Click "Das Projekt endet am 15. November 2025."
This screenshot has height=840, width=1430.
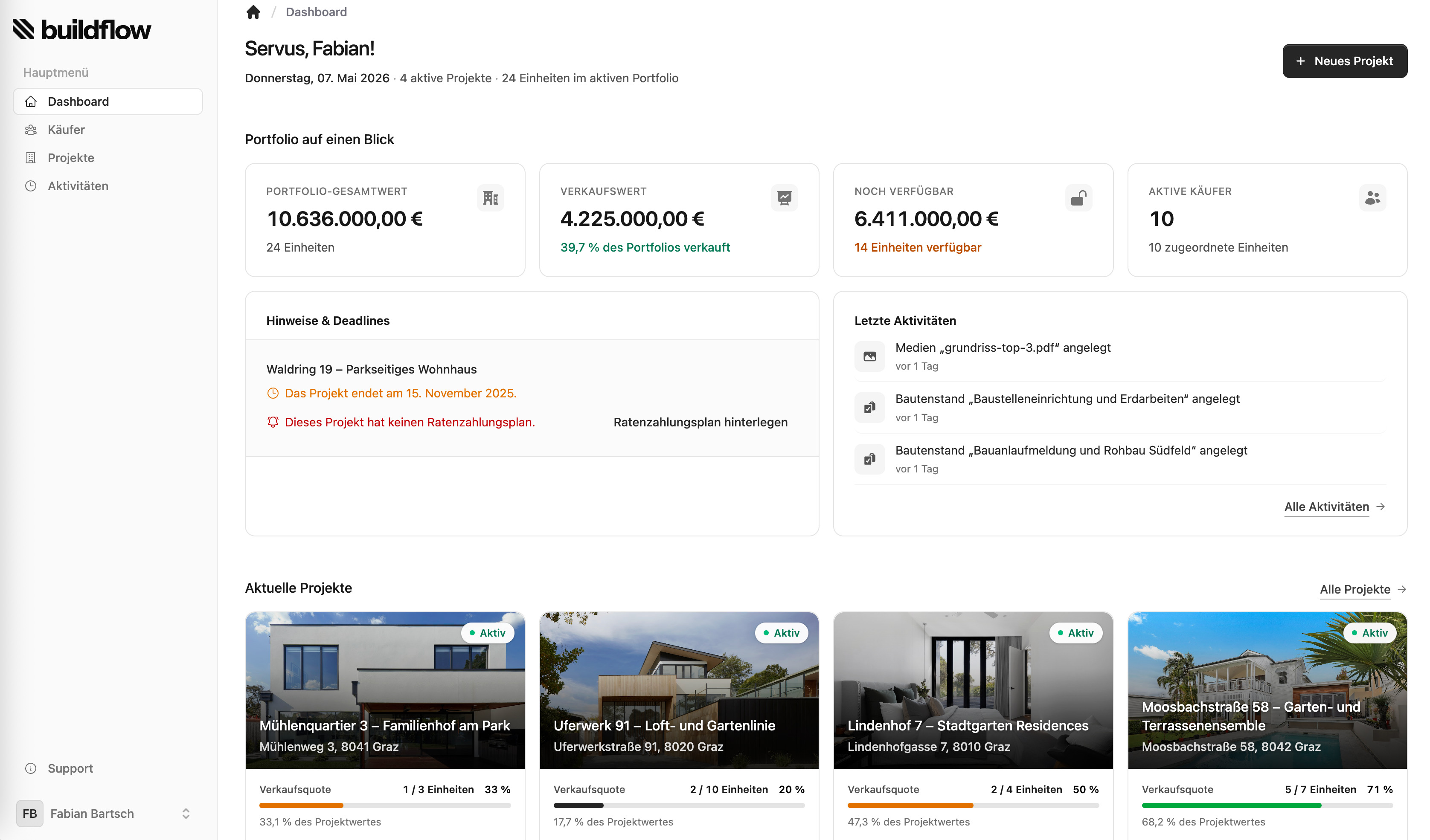coord(401,393)
